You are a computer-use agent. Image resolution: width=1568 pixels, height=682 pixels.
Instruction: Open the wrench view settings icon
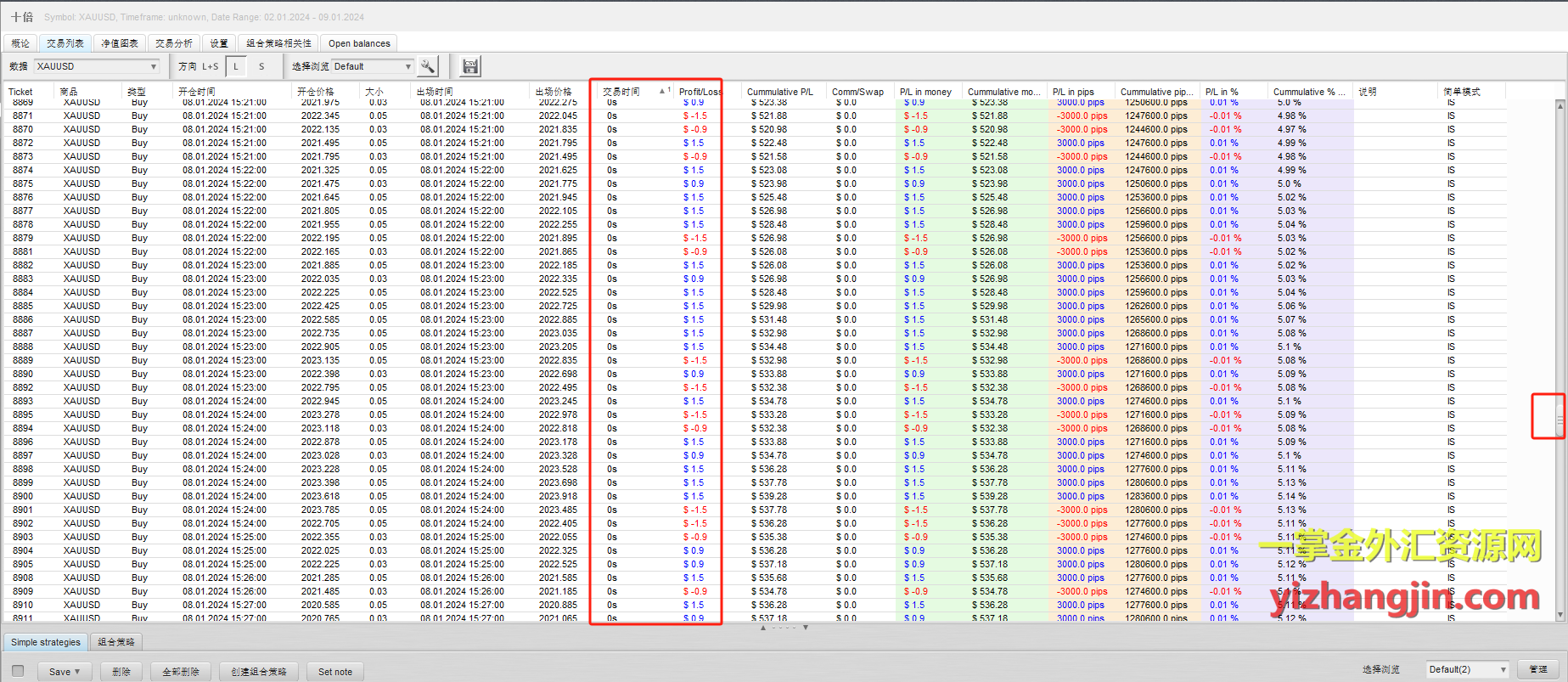tap(428, 65)
